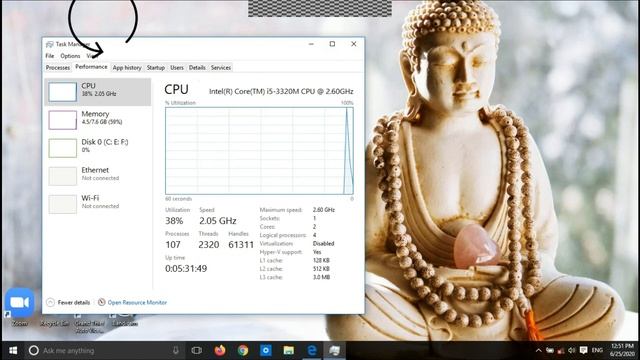Click the Speed value 2.05 GHz
The width and height of the screenshot is (640, 360).
click(218, 221)
